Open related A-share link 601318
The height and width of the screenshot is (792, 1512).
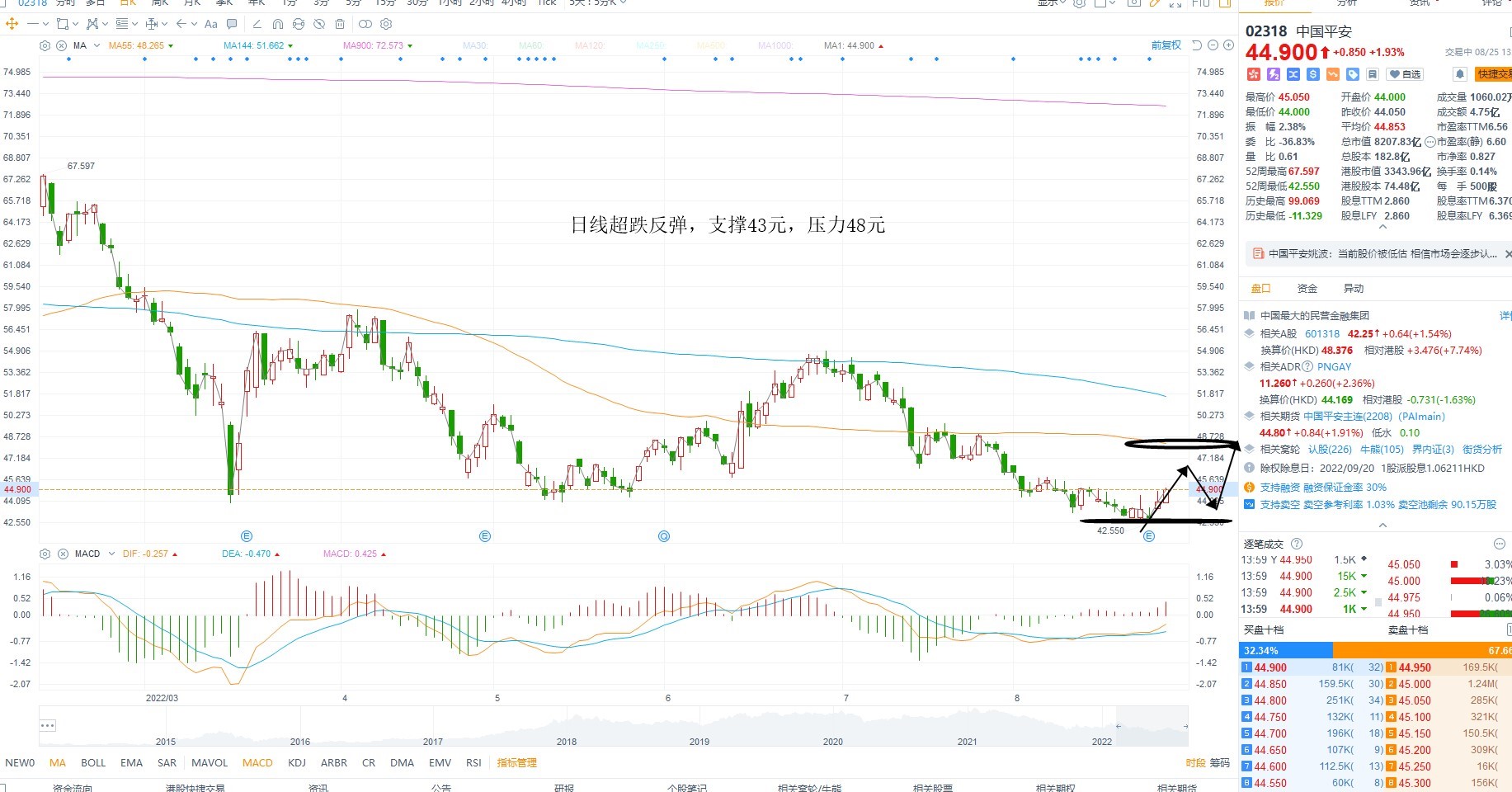coord(1322,334)
